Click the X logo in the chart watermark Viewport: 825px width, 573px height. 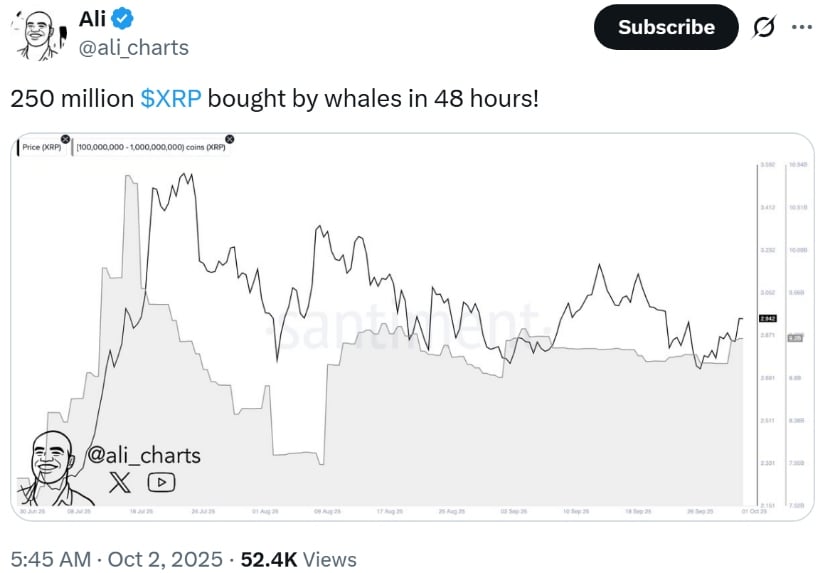(119, 483)
